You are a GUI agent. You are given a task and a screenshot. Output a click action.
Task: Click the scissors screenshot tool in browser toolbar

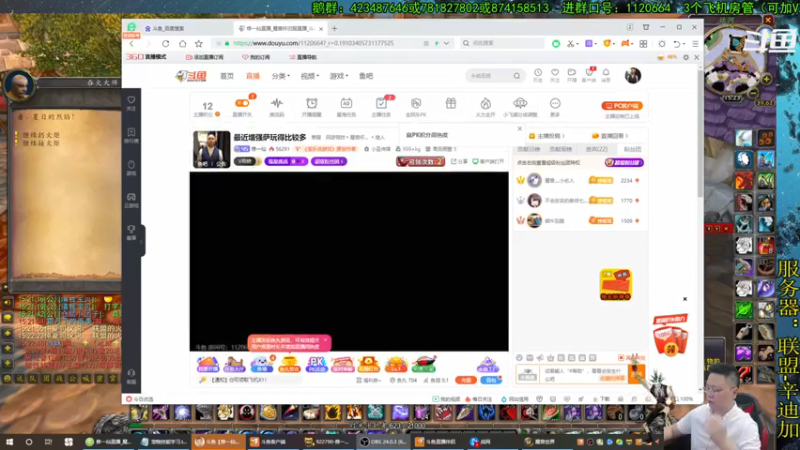570,43
